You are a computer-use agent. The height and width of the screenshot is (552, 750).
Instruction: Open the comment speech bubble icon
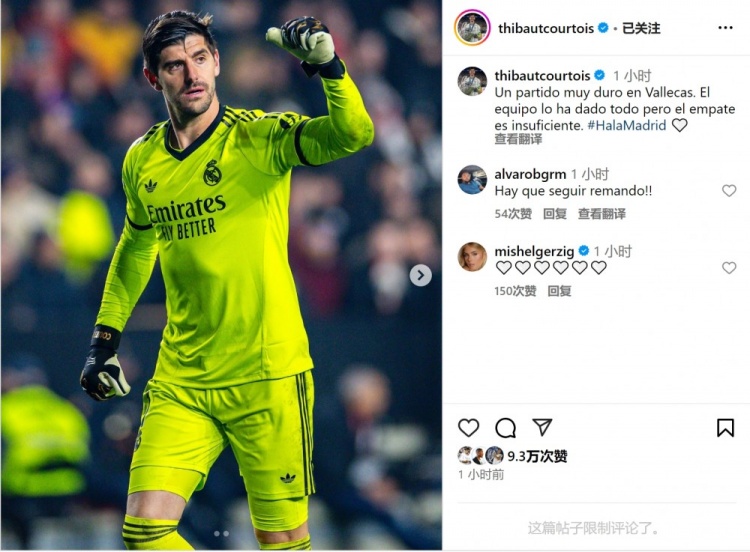click(505, 428)
